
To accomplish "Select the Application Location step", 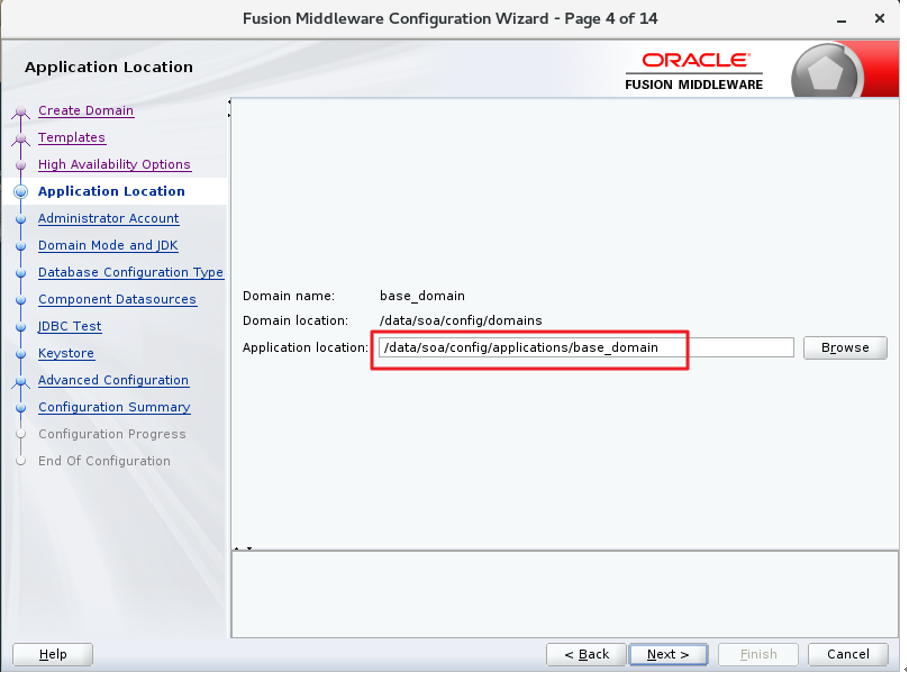I will pos(111,192).
